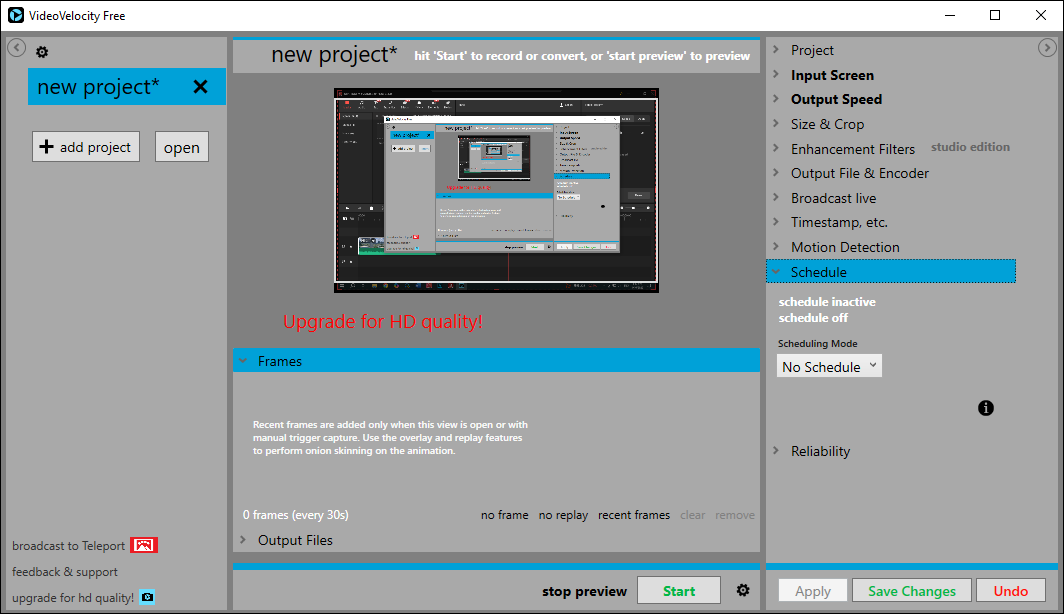Click the red Teleport broadcast icon
The image size is (1064, 614).
pos(144,545)
